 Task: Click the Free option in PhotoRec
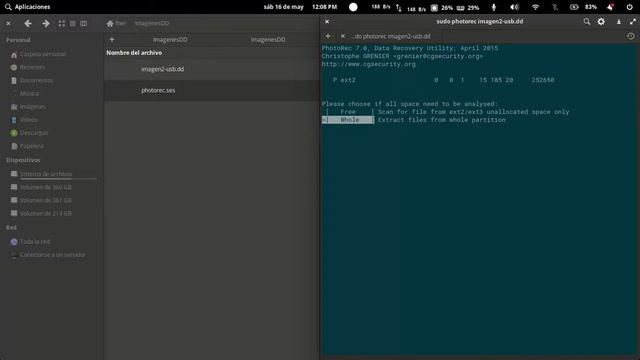[349, 112]
